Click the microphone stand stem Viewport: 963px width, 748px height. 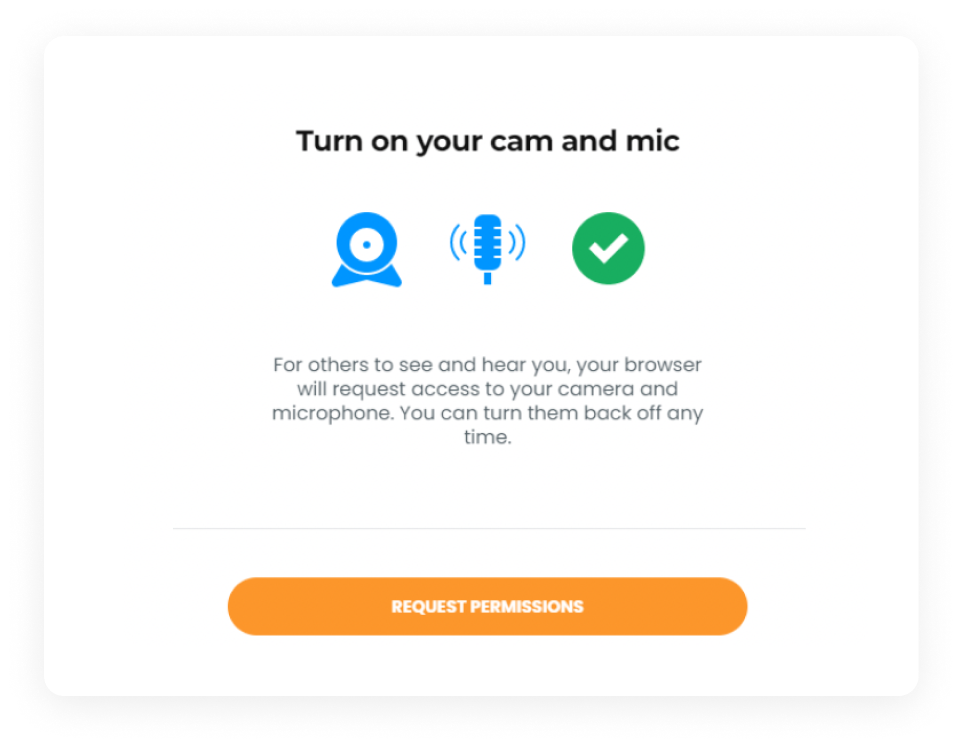pyautogui.click(x=488, y=278)
